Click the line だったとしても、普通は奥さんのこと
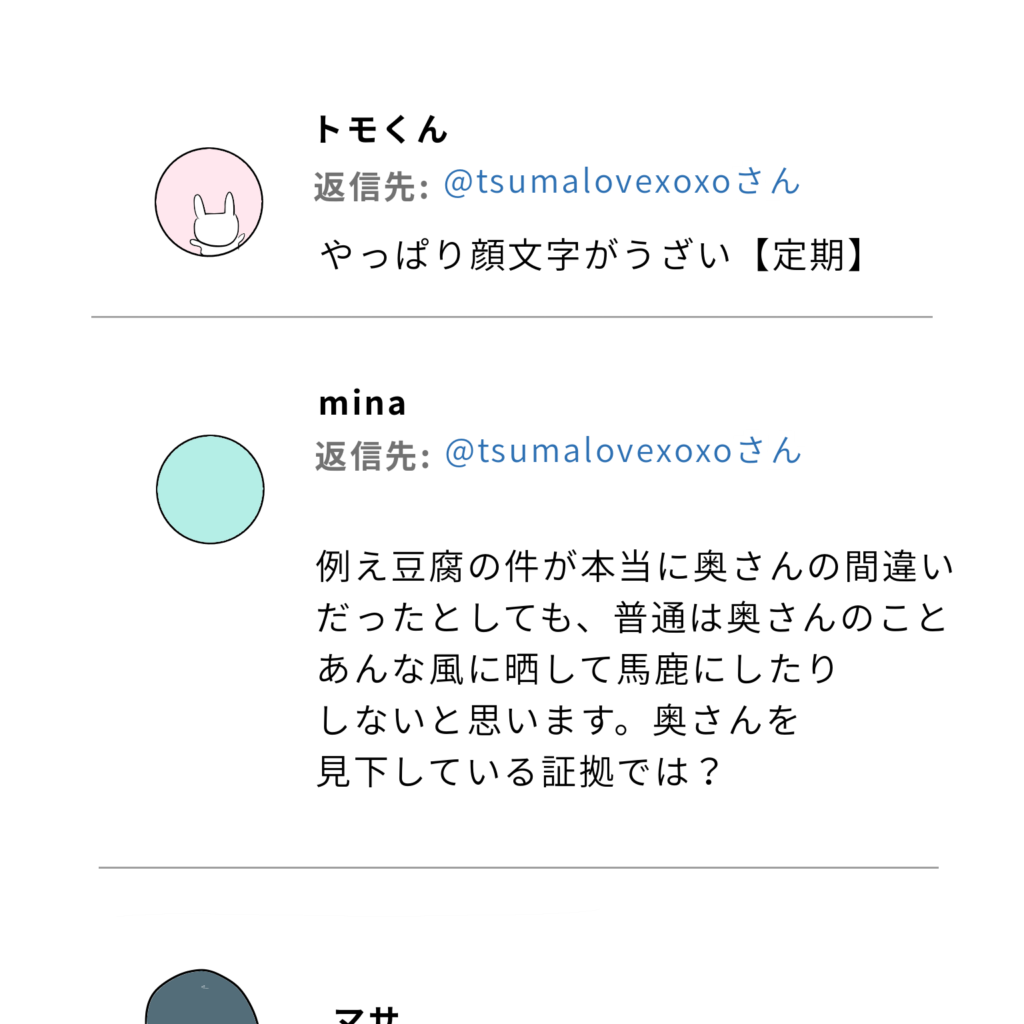Image resolution: width=1024 pixels, height=1024 pixels. [632, 618]
